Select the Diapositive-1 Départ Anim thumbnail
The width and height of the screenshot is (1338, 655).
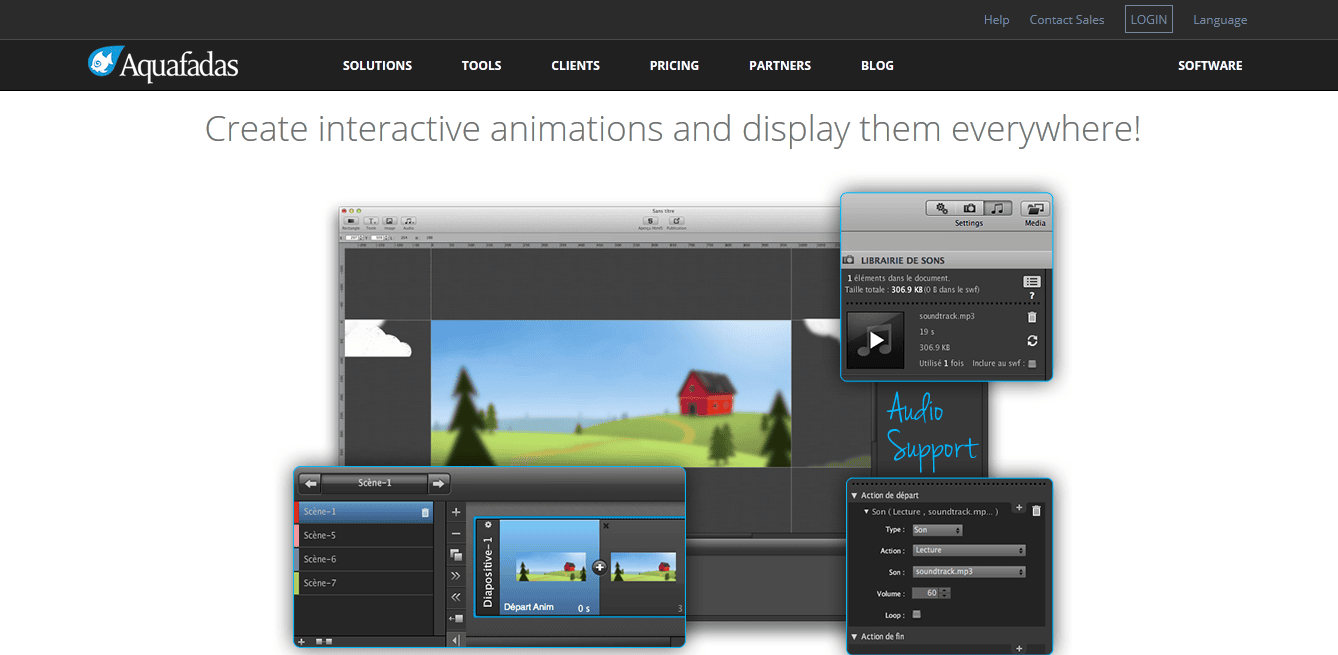coord(548,566)
